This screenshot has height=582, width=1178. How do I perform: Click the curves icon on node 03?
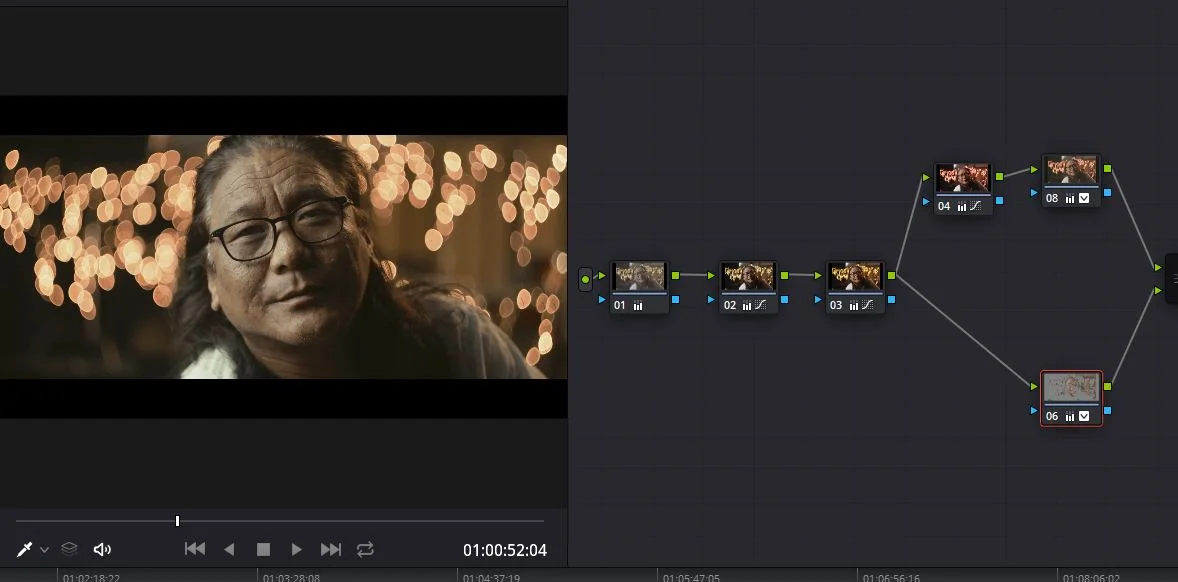point(868,306)
